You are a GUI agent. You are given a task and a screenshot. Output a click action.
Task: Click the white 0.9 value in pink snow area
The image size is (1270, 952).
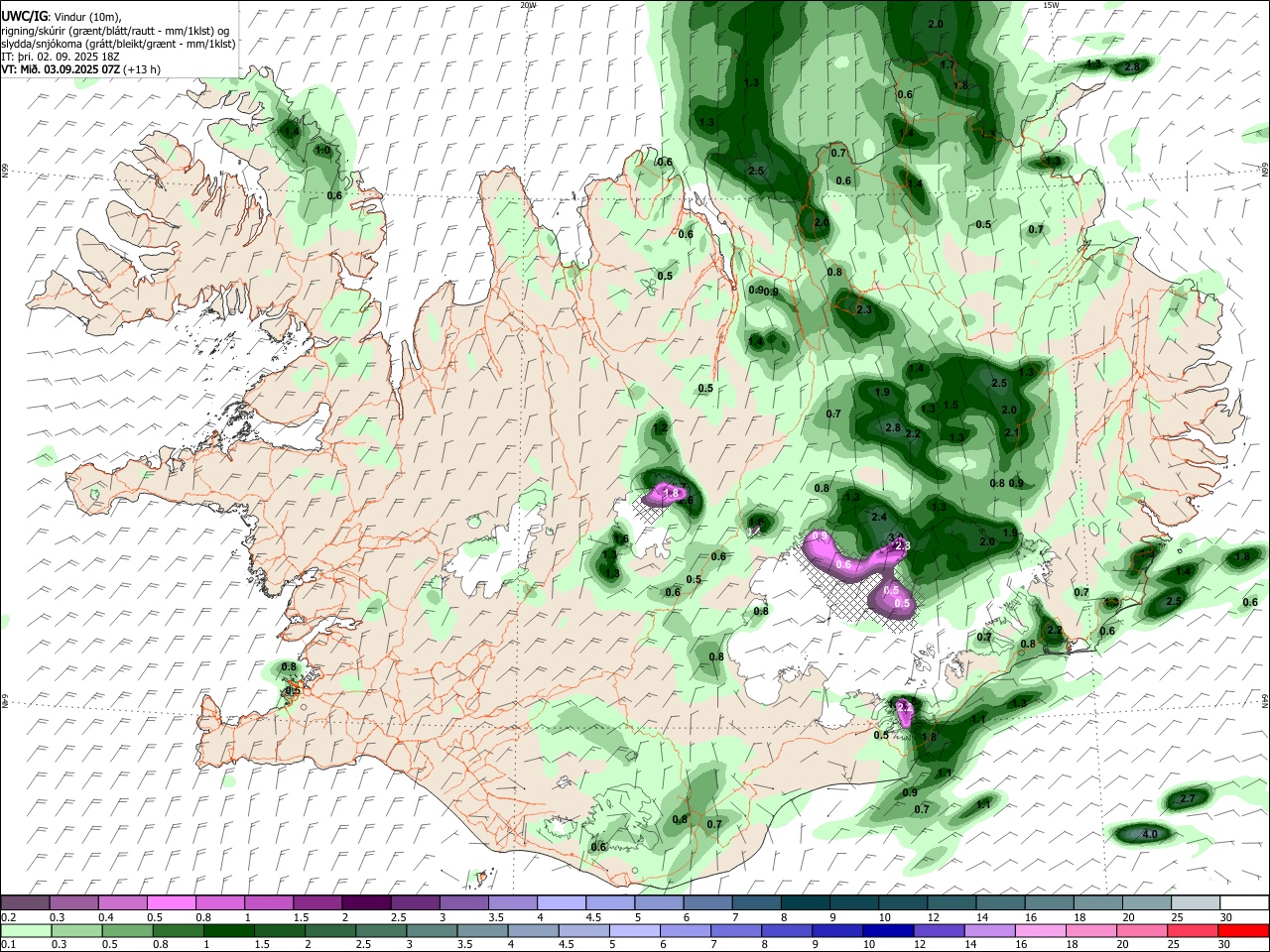820,536
